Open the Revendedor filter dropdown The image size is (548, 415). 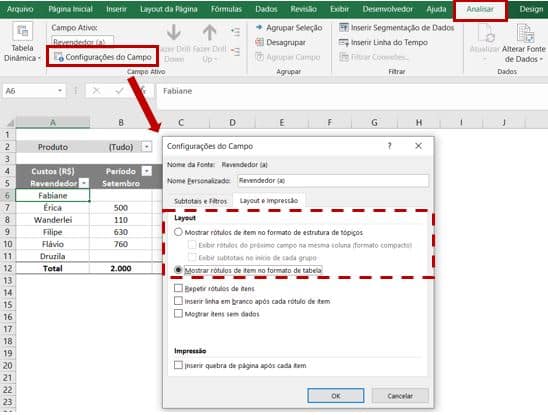(x=84, y=183)
